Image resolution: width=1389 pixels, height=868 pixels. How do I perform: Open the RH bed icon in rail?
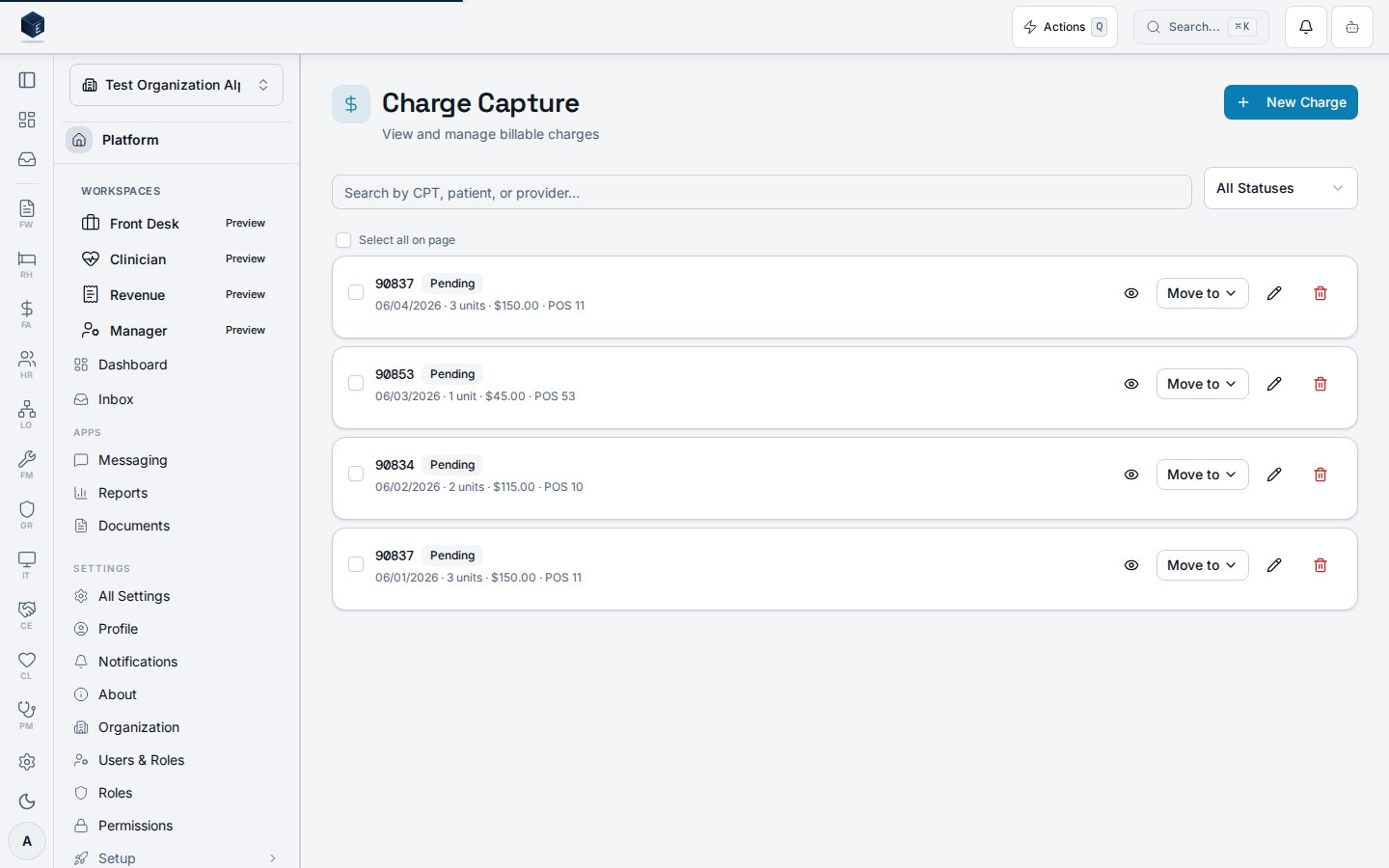[27, 263]
